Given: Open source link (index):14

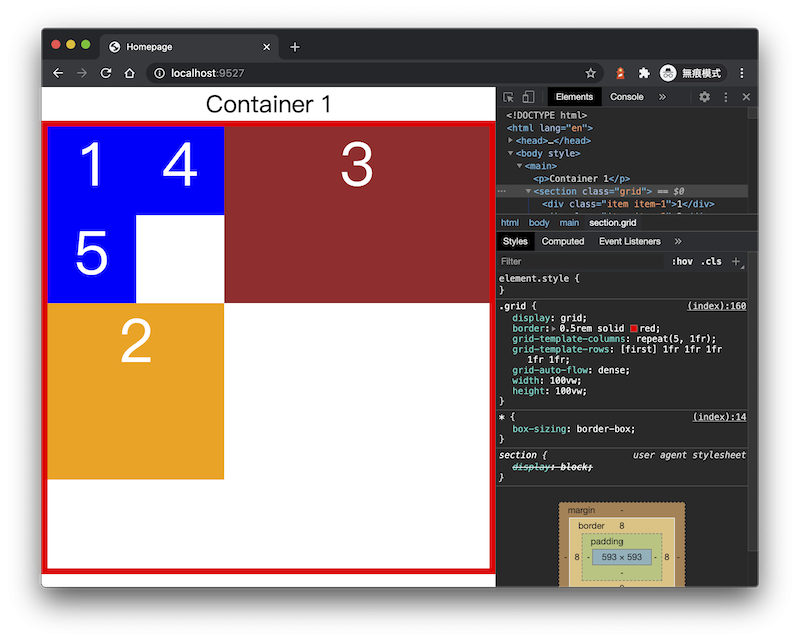Looking at the screenshot, I should (719, 417).
